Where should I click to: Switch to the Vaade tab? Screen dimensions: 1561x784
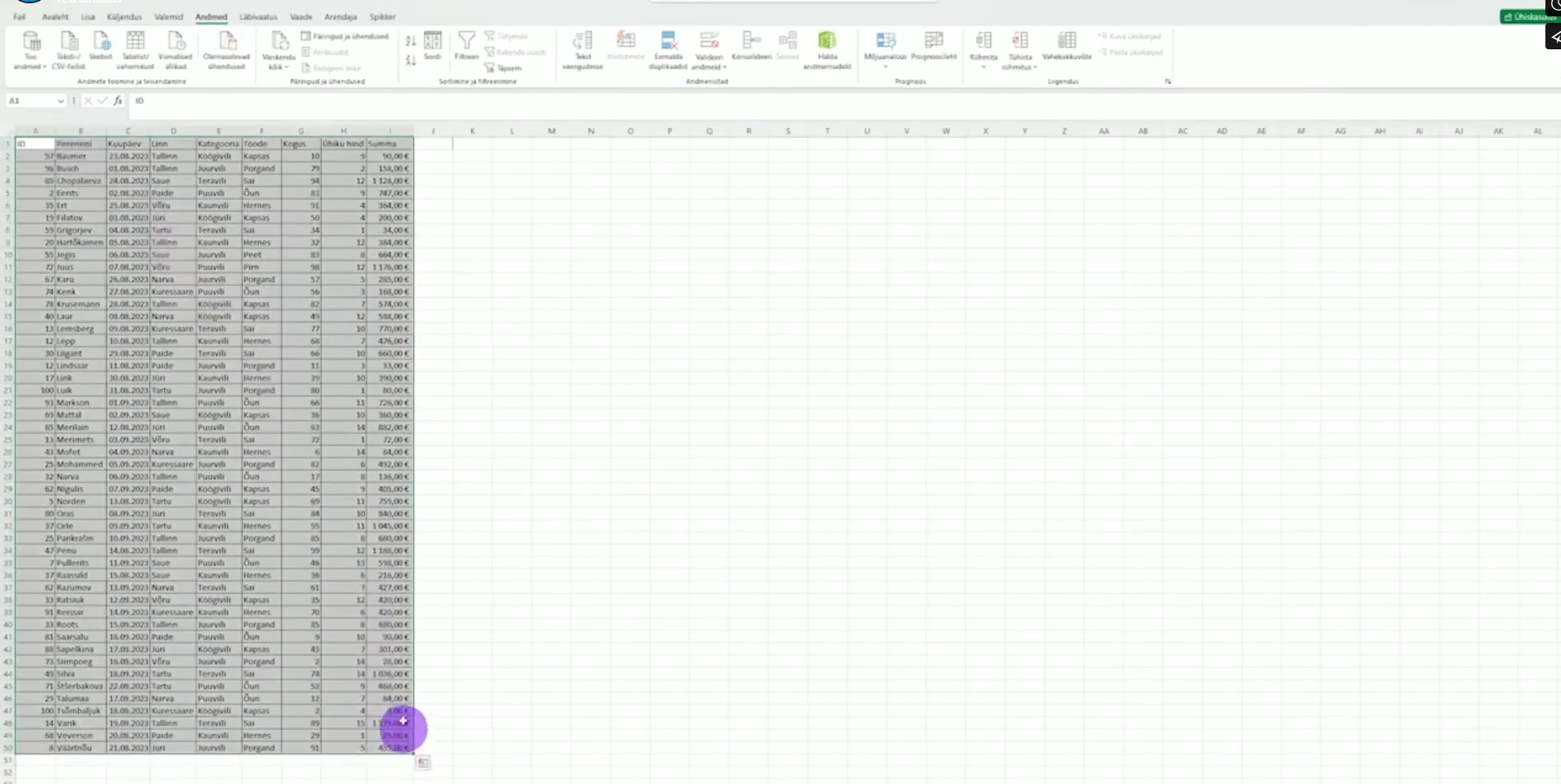301,16
